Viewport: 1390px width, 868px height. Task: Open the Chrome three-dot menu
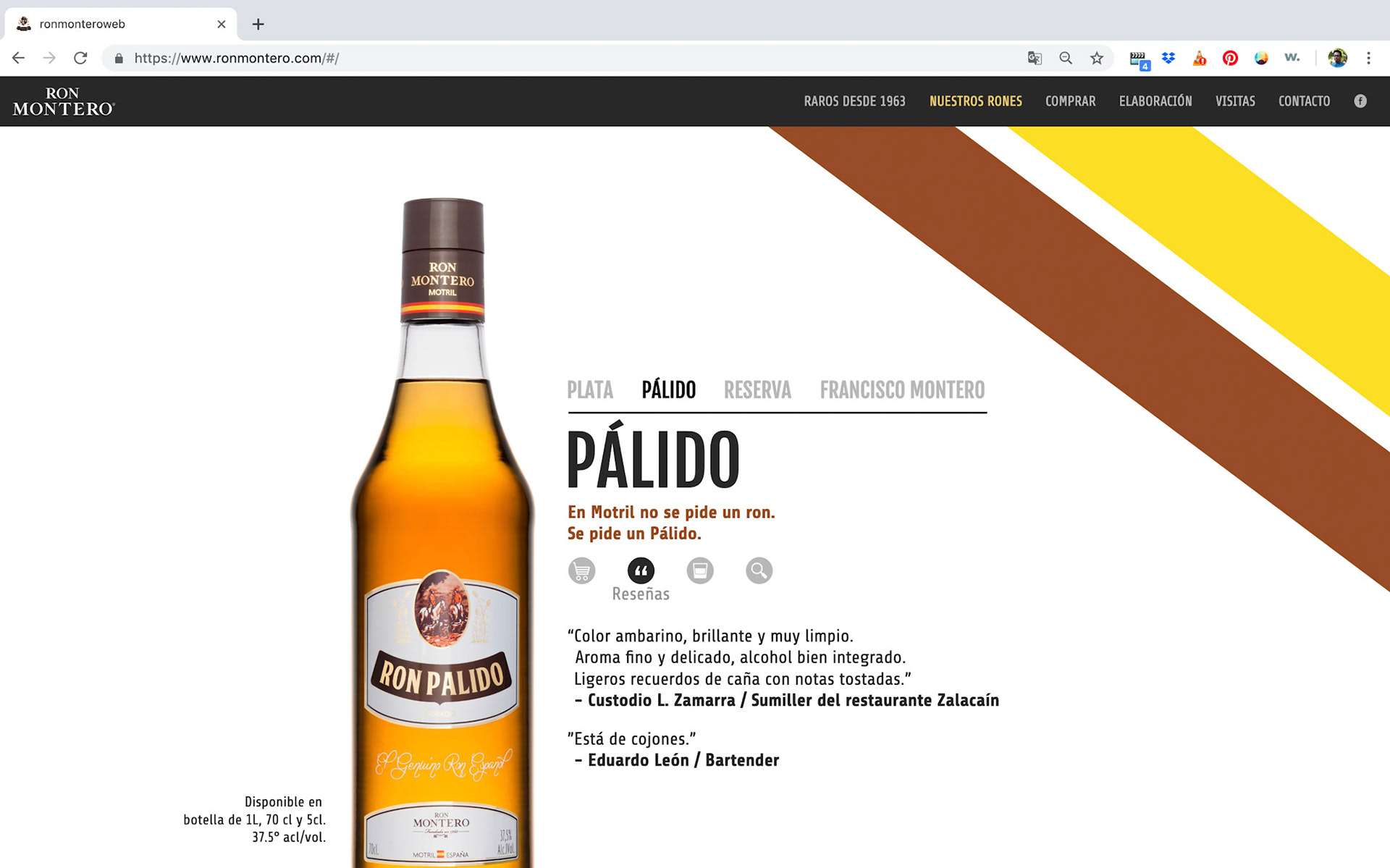[x=1368, y=58]
